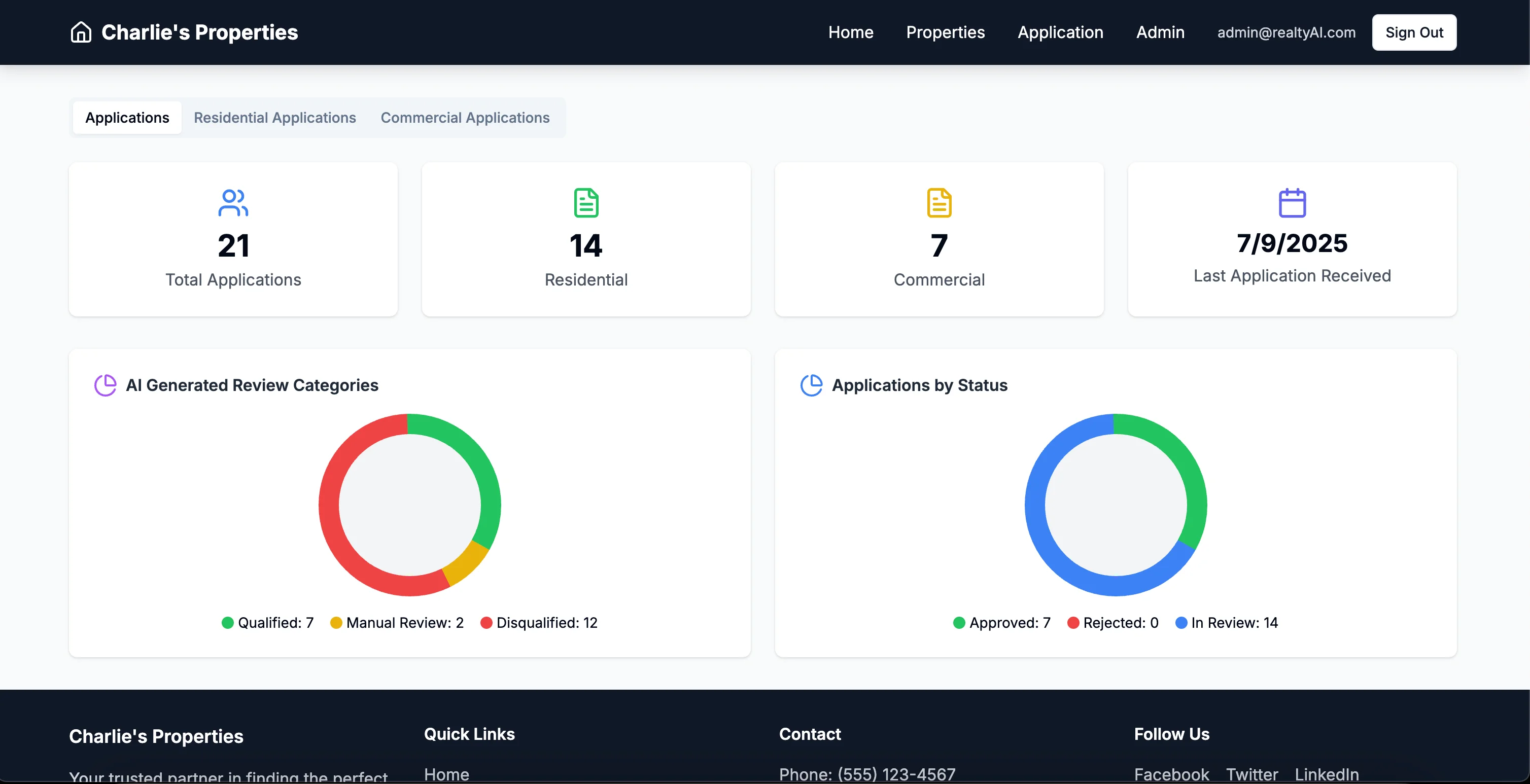Click the Charlie's Properties header brand title
Viewport: 1530px width, 784px height.
click(199, 32)
